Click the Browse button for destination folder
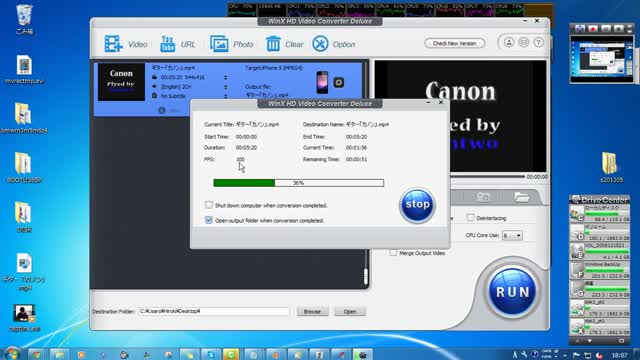This screenshot has width=640, height=360. [x=312, y=311]
